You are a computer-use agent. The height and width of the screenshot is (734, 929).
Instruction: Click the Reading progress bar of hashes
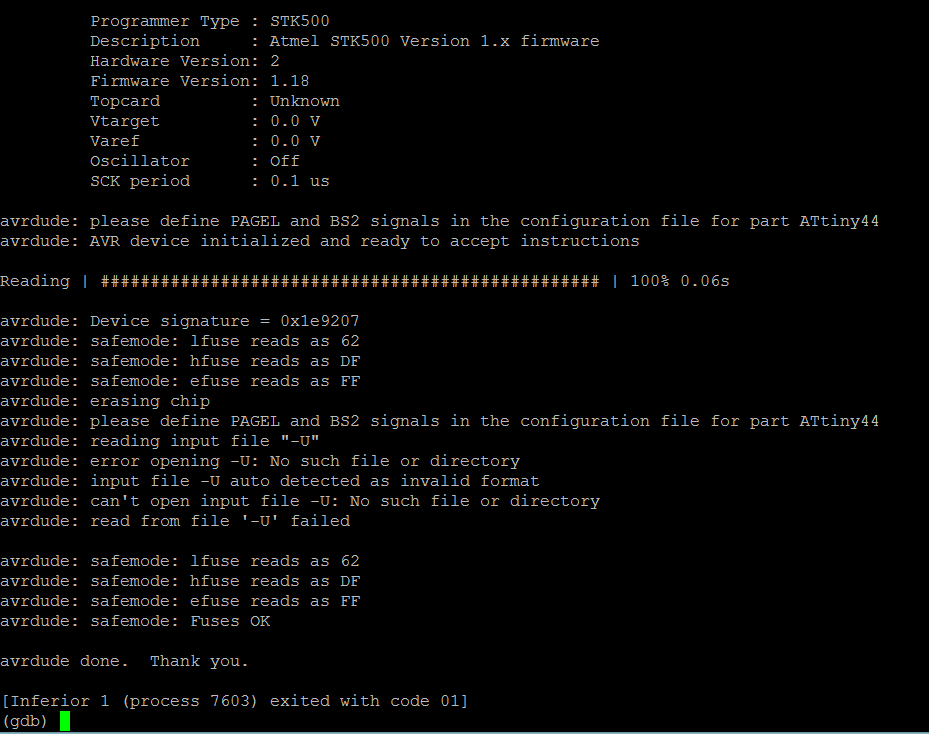click(350, 281)
